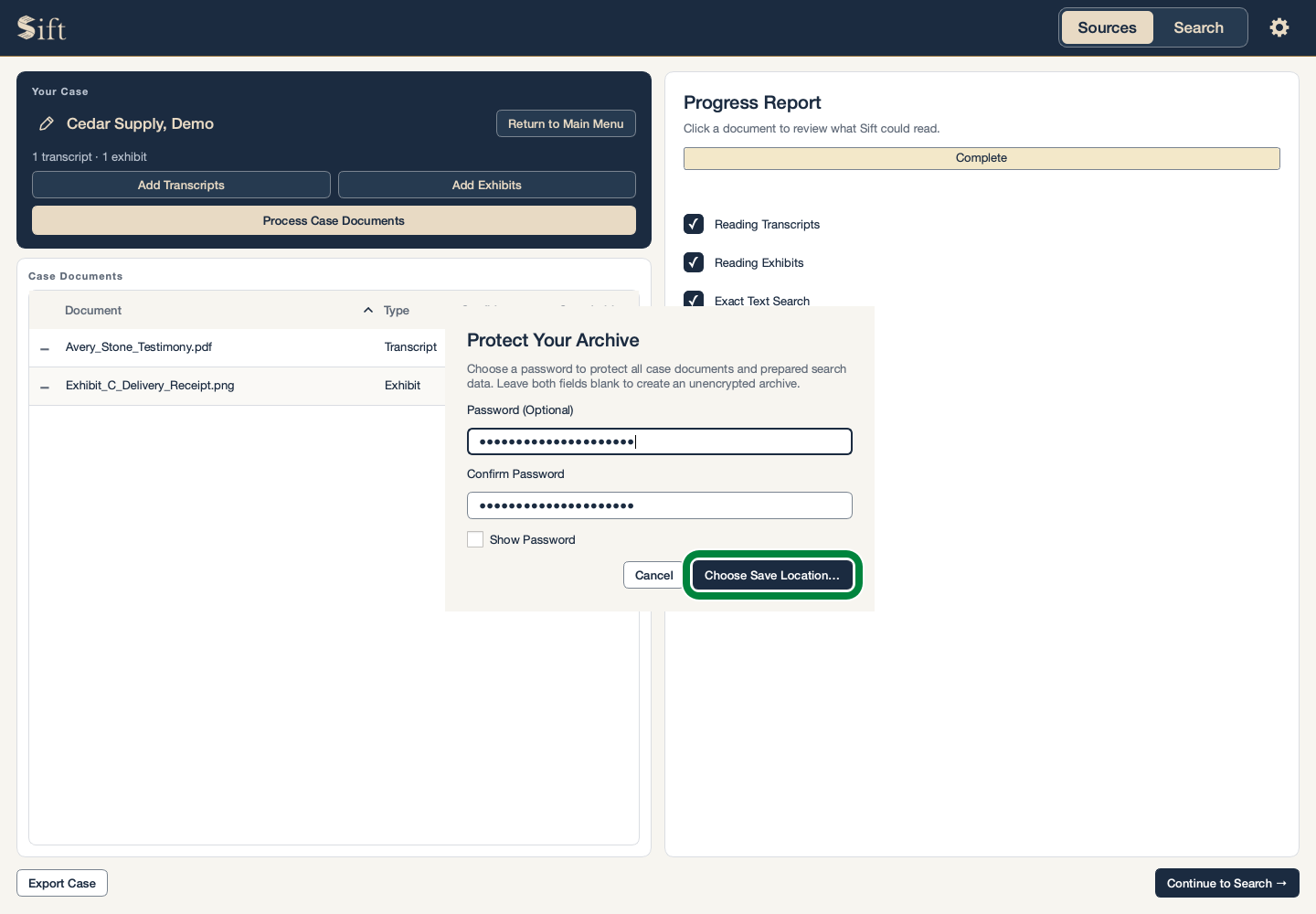
Task: Toggle the Reading Exhibits checkbox
Action: tap(694, 262)
